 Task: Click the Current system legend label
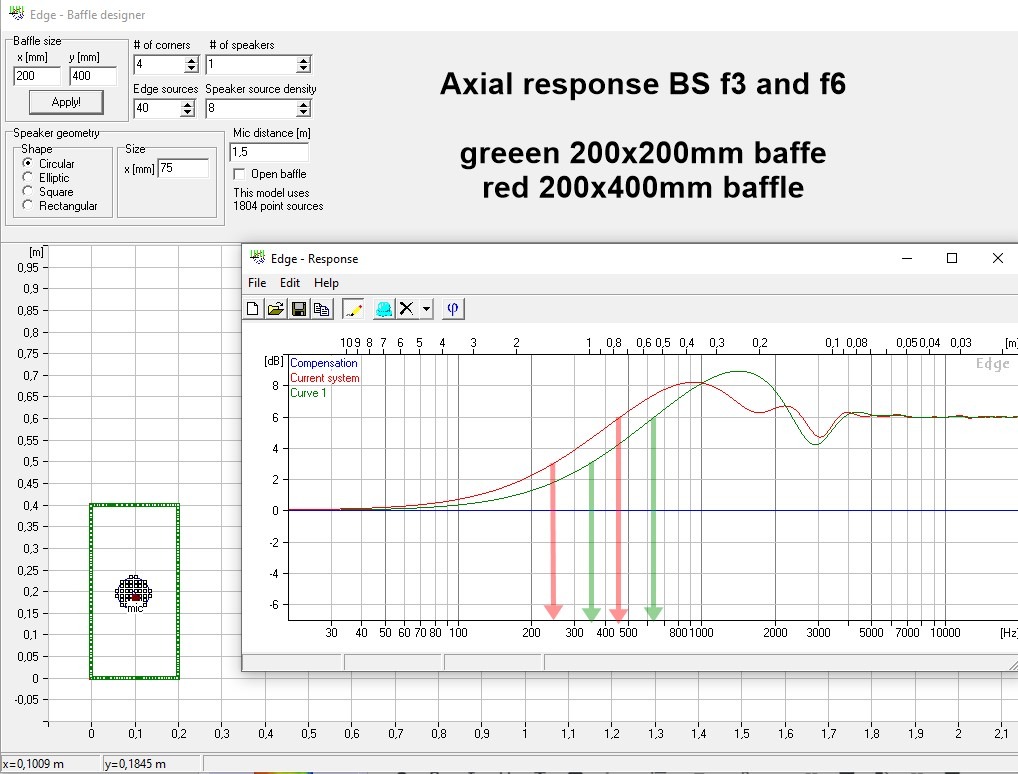[325, 378]
